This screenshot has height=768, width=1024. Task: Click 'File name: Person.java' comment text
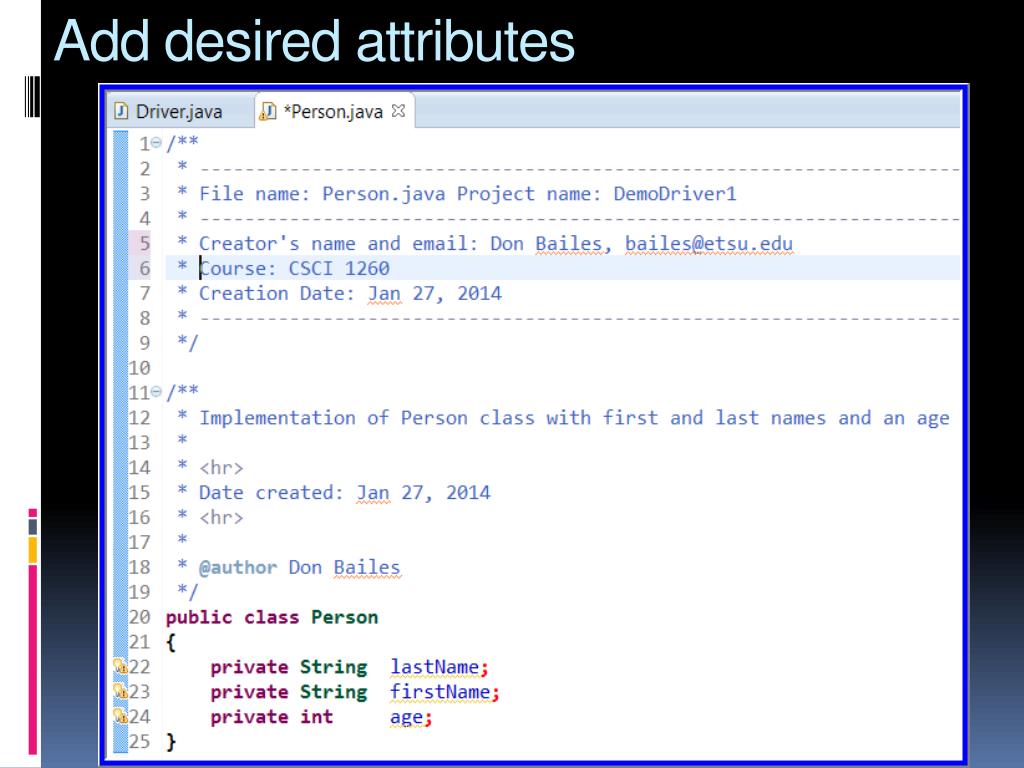coord(322,194)
